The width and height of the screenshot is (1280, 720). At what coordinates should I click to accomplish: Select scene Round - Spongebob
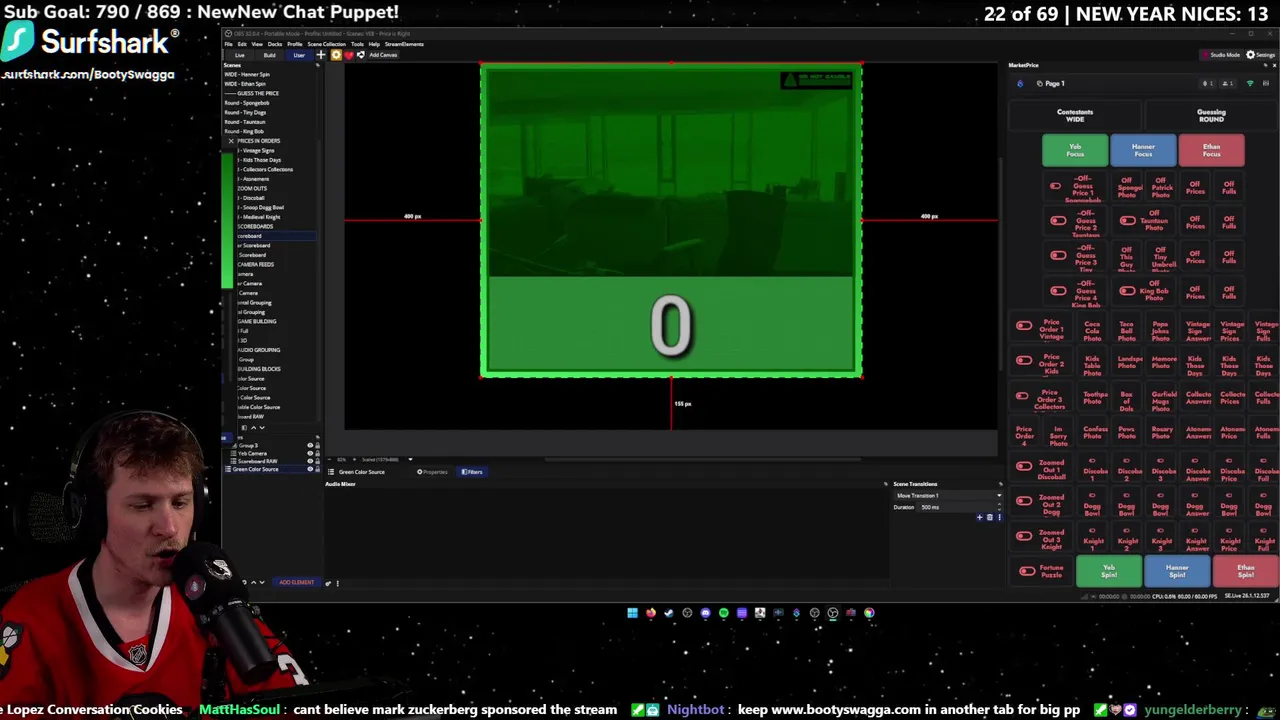[247, 103]
